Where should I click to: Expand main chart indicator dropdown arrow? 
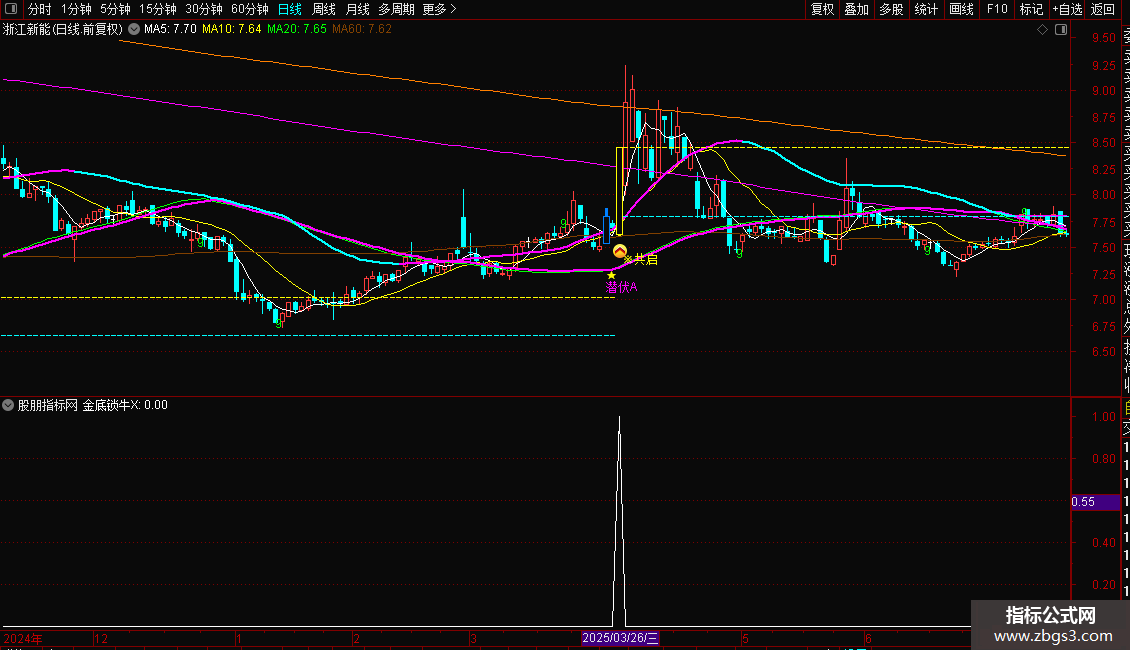coord(134,29)
